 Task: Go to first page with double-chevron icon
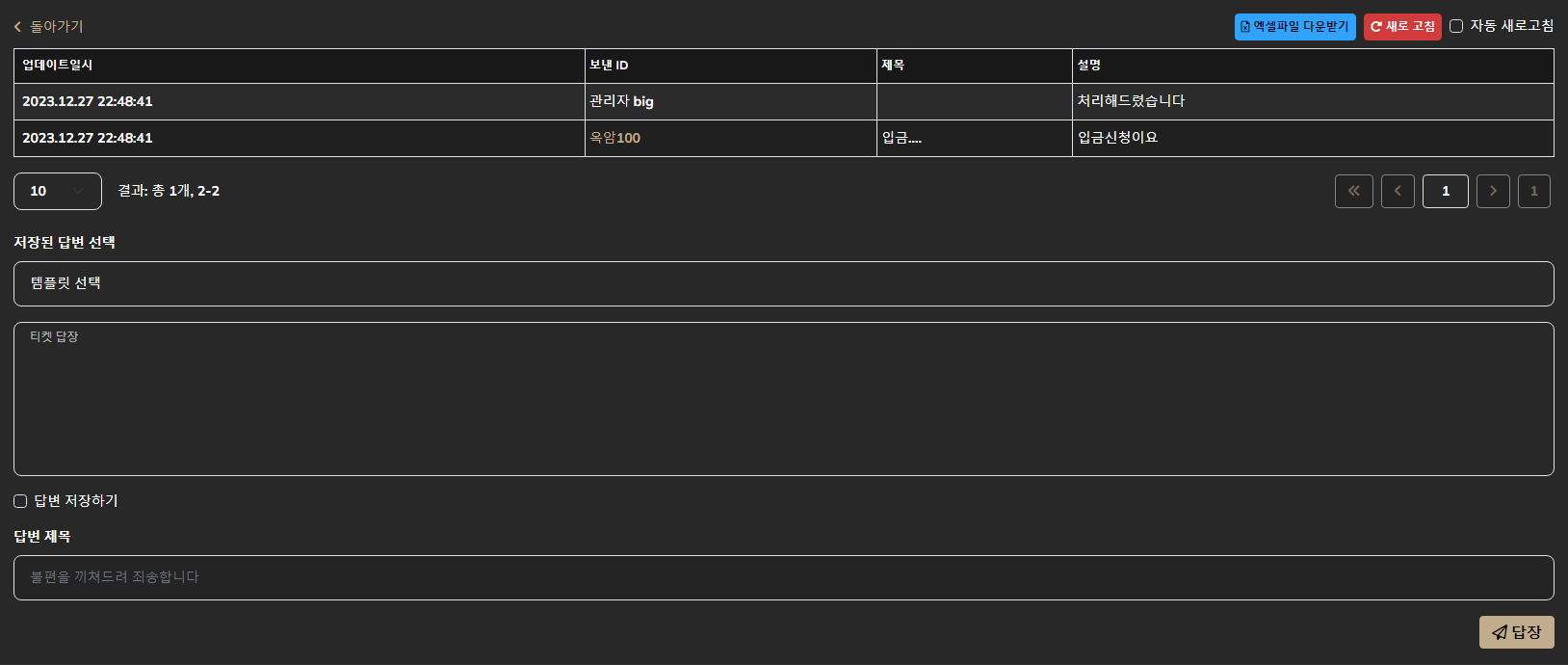click(1353, 191)
